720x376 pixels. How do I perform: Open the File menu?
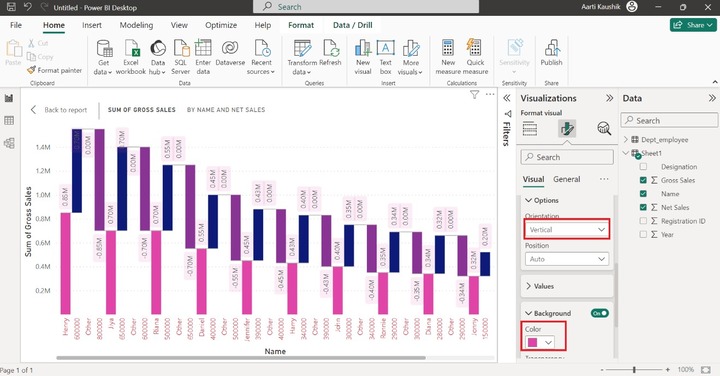point(16,25)
